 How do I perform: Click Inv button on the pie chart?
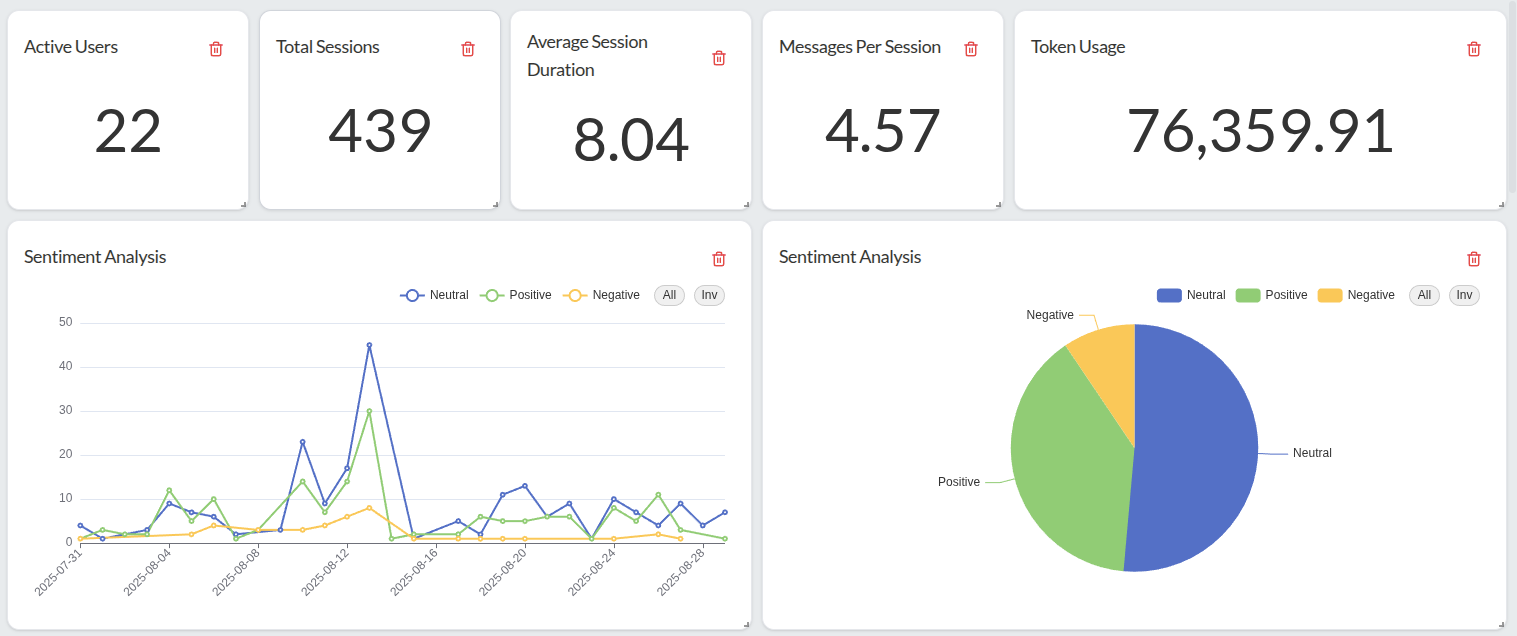click(1464, 295)
